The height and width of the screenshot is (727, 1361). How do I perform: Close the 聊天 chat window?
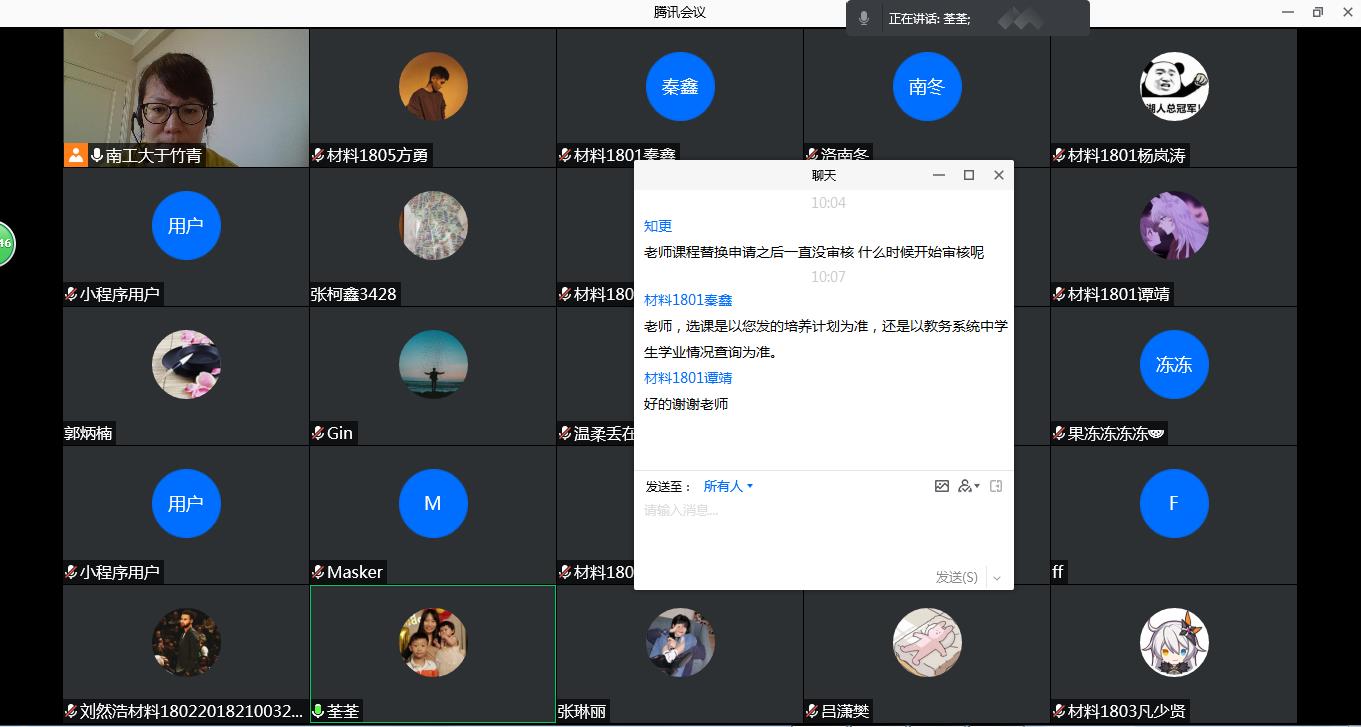pyautogui.click(x=998, y=175)
